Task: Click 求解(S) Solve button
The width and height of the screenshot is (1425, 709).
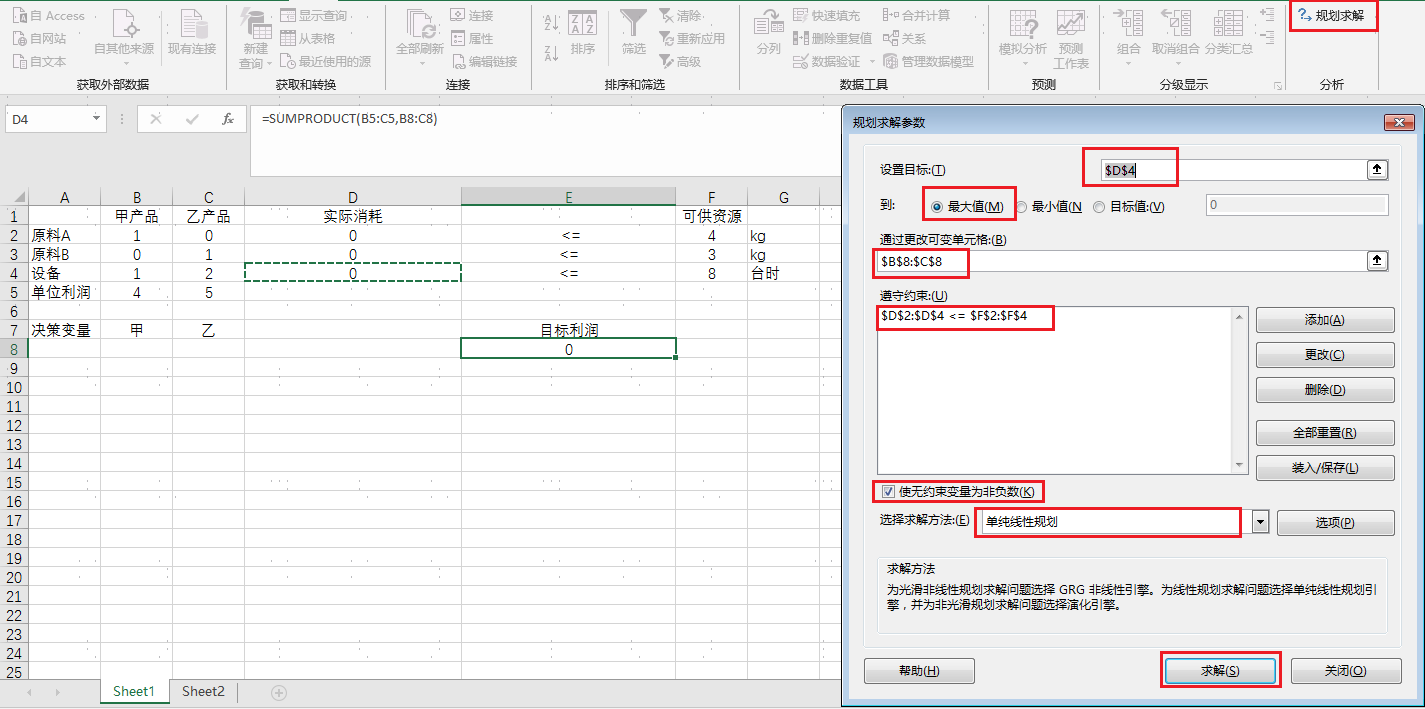Action: click(x=1220, y=671)
